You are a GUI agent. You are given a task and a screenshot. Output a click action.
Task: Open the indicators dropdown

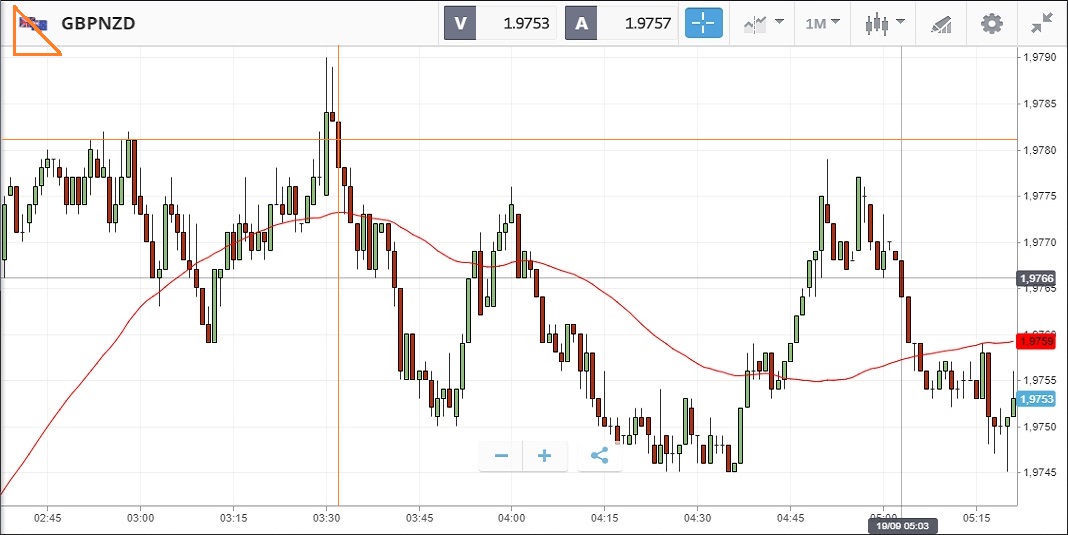[763, 23]
